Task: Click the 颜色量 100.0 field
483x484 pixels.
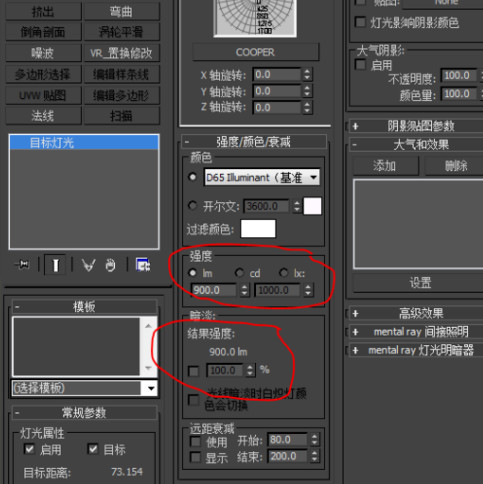Action: (459, 94)
